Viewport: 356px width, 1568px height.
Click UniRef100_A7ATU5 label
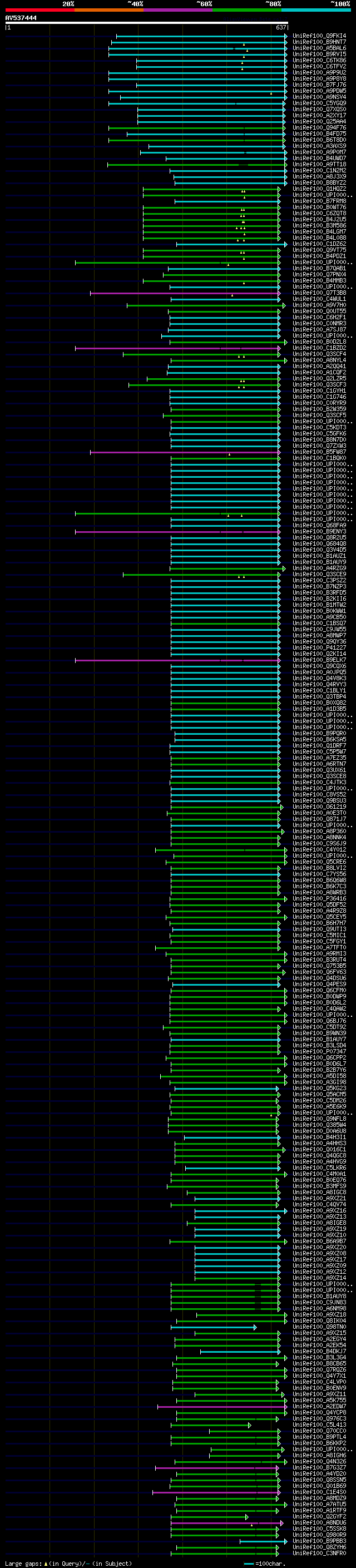click(319, 1505)
